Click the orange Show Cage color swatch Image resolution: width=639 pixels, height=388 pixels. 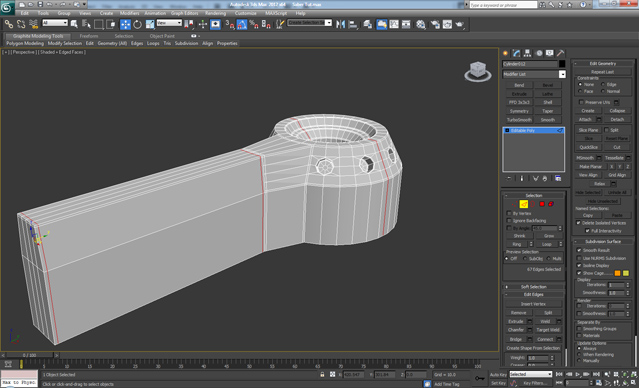click(x=618, y=273)
